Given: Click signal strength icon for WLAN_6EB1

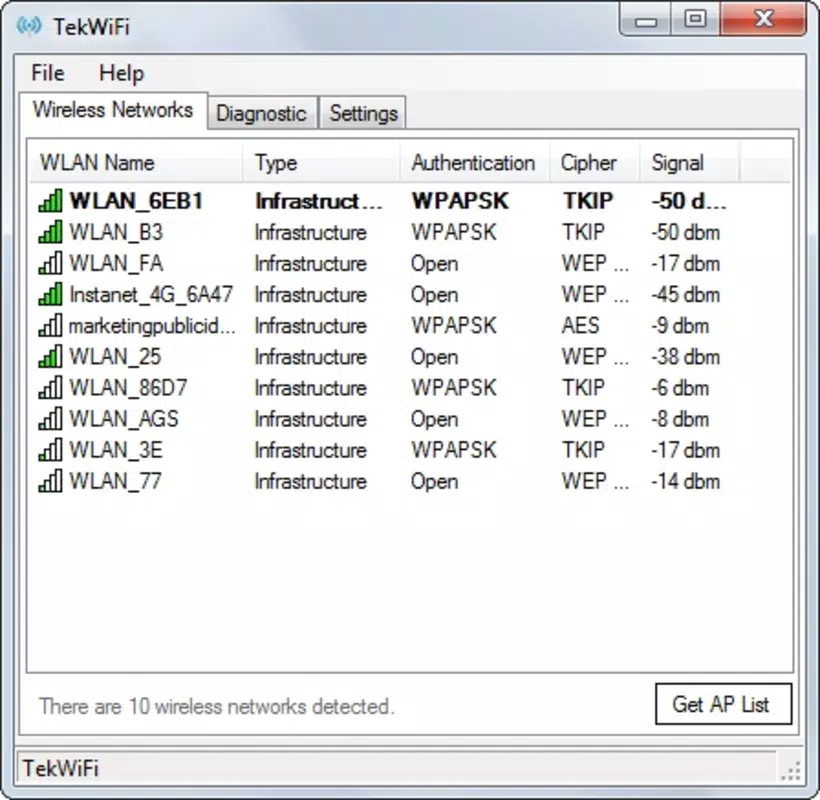Looking at the screenshot, I should [50, 201].
